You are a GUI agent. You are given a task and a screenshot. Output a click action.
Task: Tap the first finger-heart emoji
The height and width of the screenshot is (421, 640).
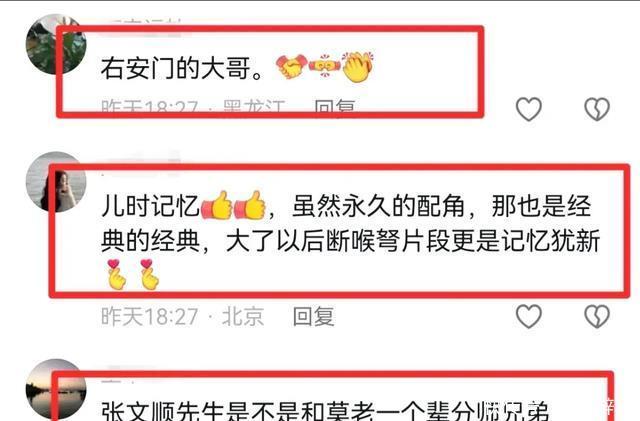click(x=116, y=274)
